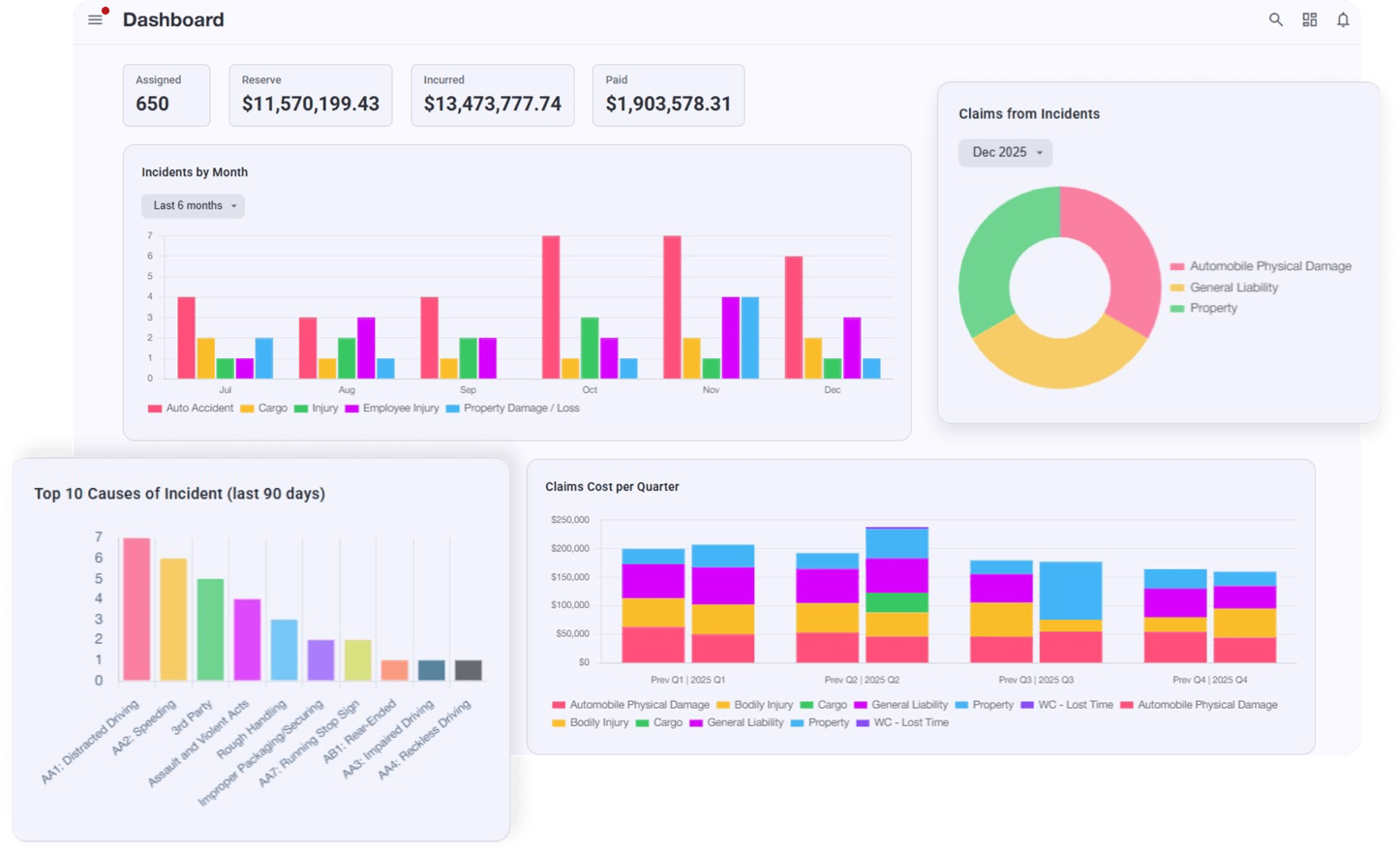Click the yellow General Liability color swatch
Viewport: 1400px width, 854px height.
1176,288
